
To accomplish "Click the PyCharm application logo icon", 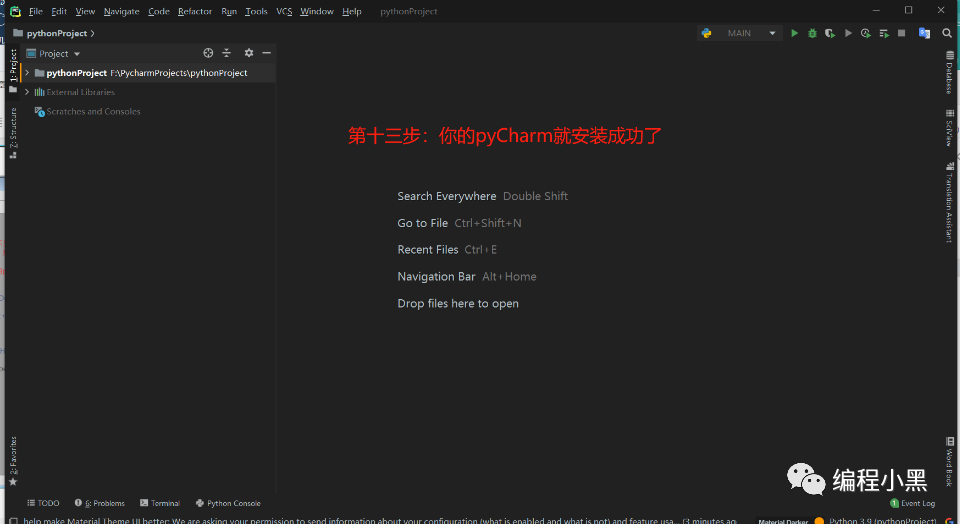I will coord(15,11).
